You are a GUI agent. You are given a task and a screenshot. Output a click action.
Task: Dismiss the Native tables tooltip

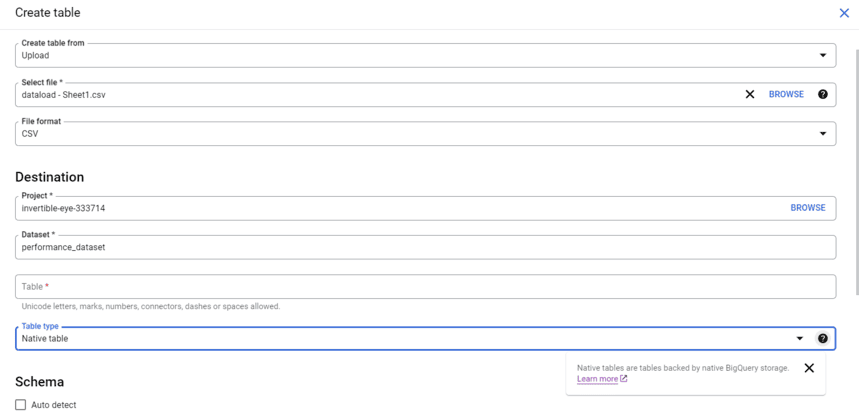[809, 368]
